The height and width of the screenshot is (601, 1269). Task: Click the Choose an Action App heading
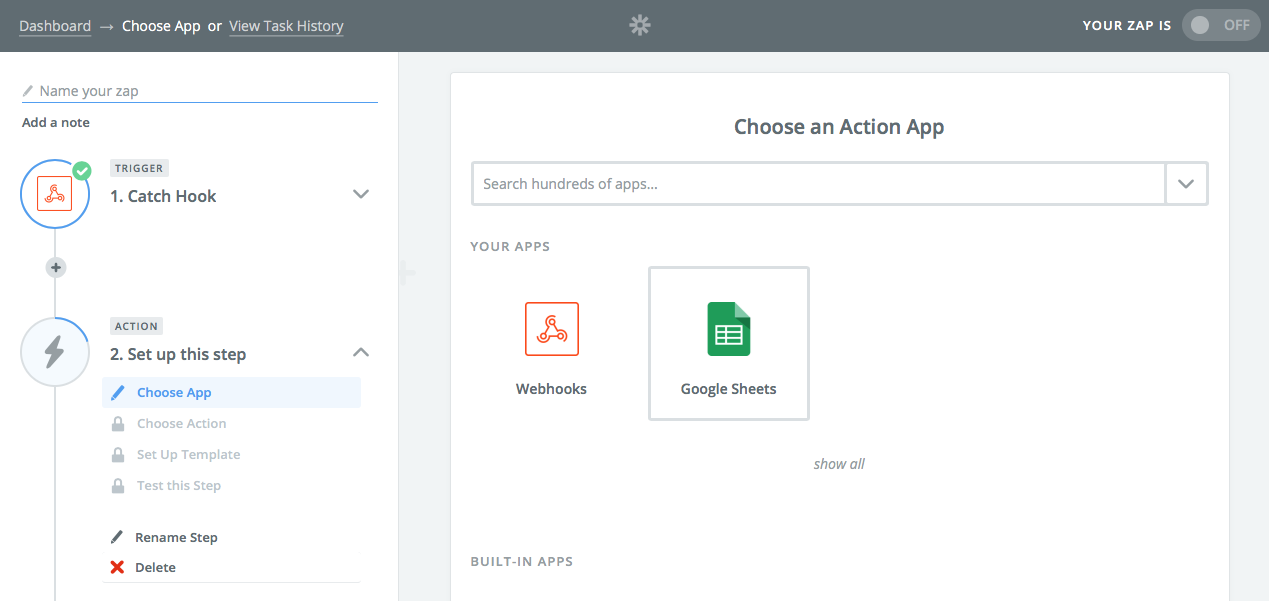839,127
